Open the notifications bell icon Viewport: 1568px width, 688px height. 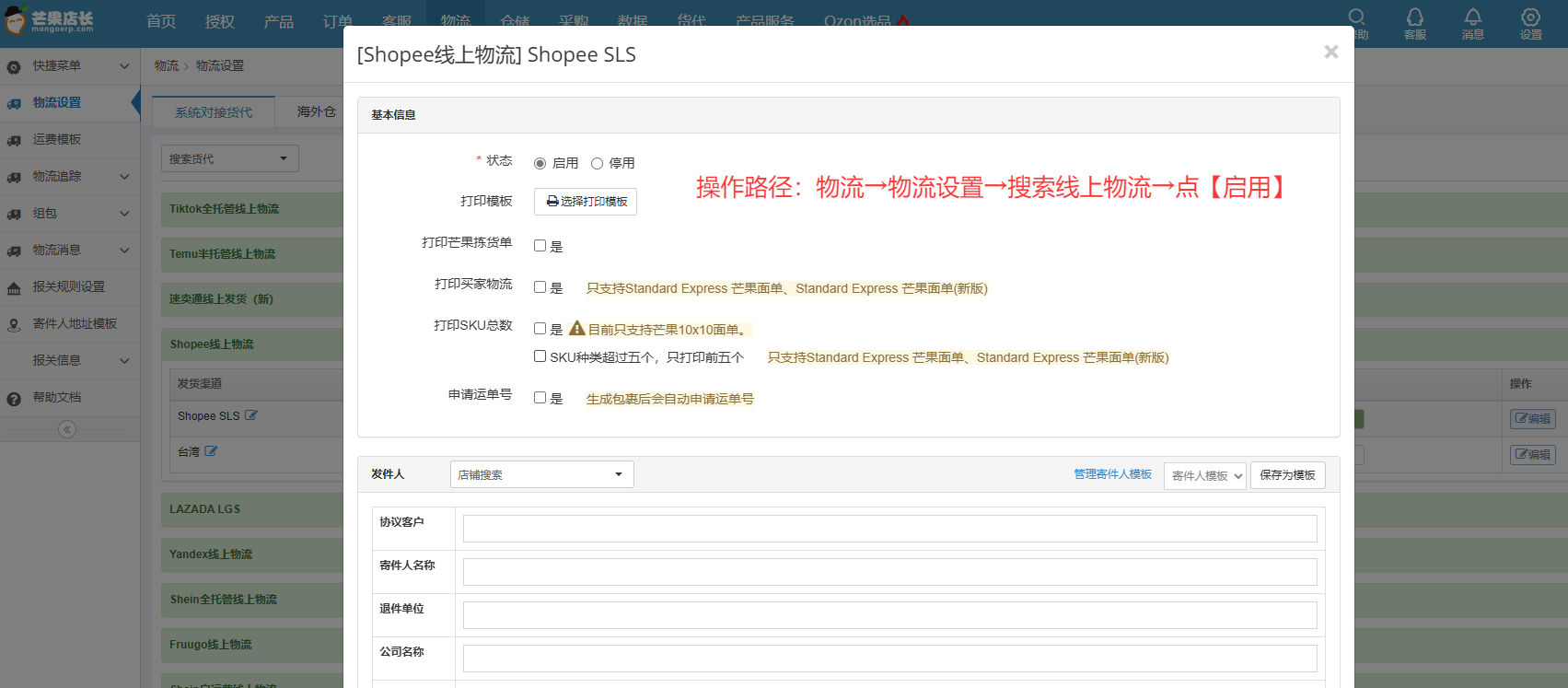(x=1473, y=17)
